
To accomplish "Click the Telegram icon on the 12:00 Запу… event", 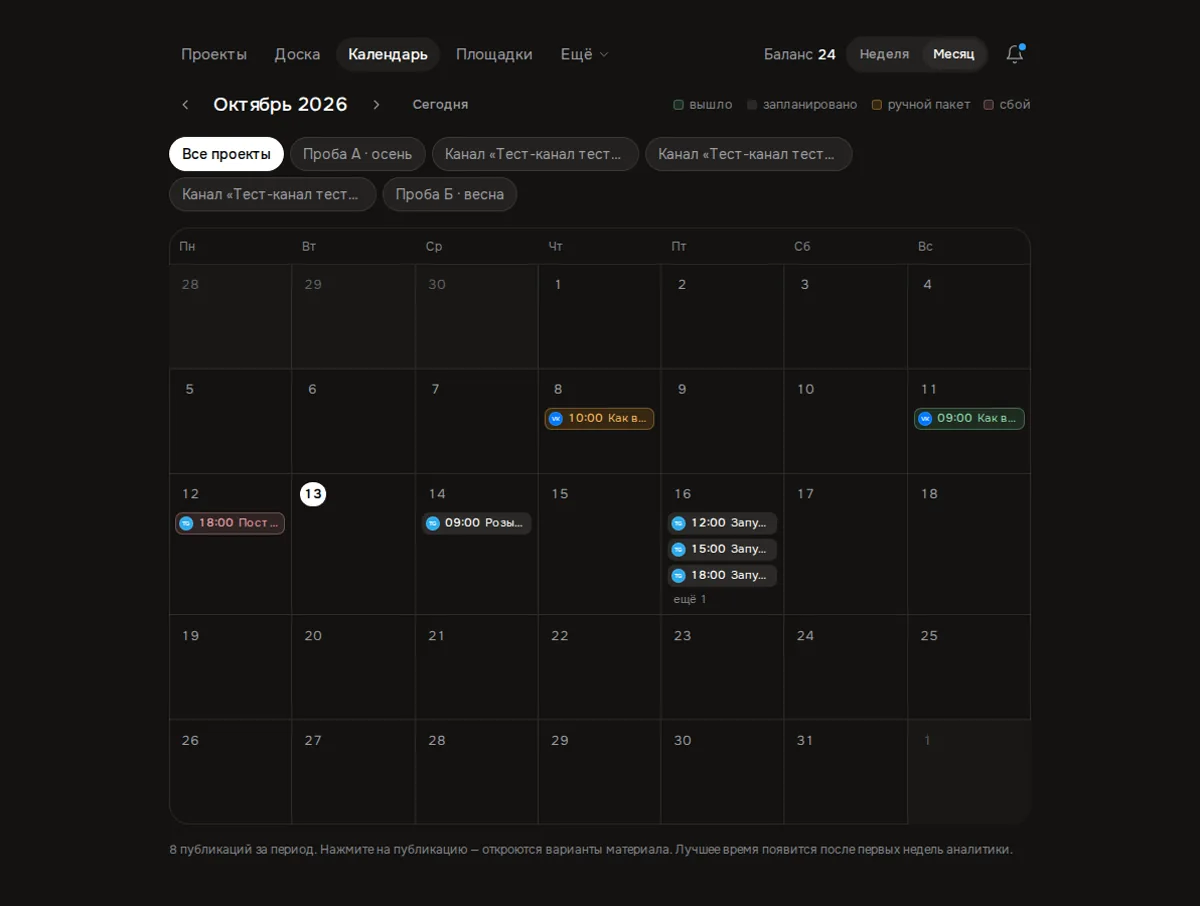I will [x=679, y=523].
